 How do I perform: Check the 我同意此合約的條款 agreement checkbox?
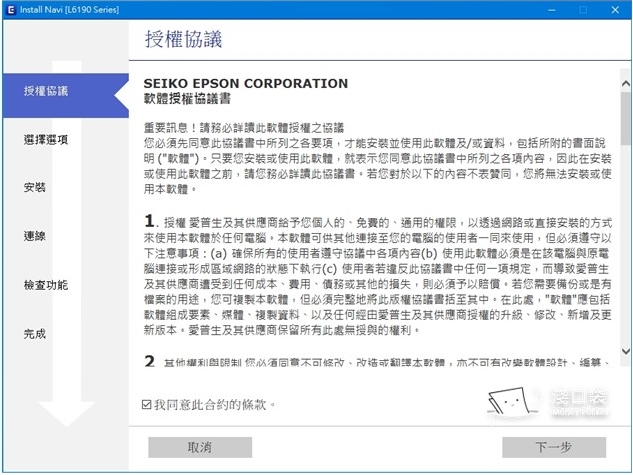click(146, 404)
